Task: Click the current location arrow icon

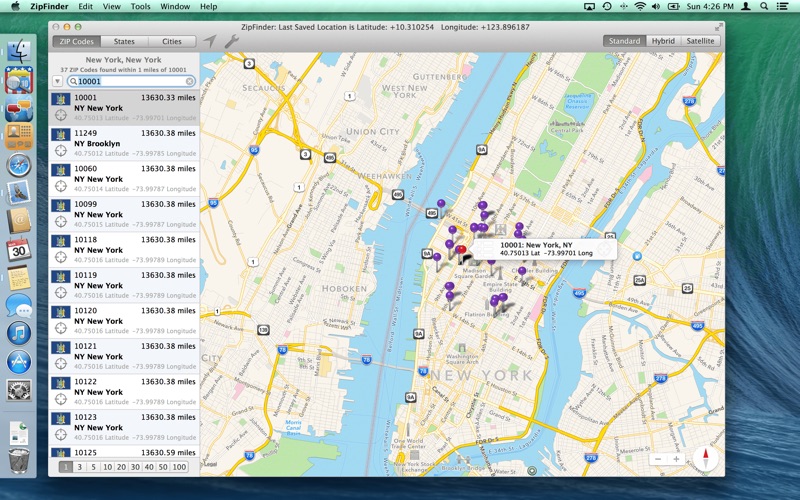Action: (x=209, y=41)
